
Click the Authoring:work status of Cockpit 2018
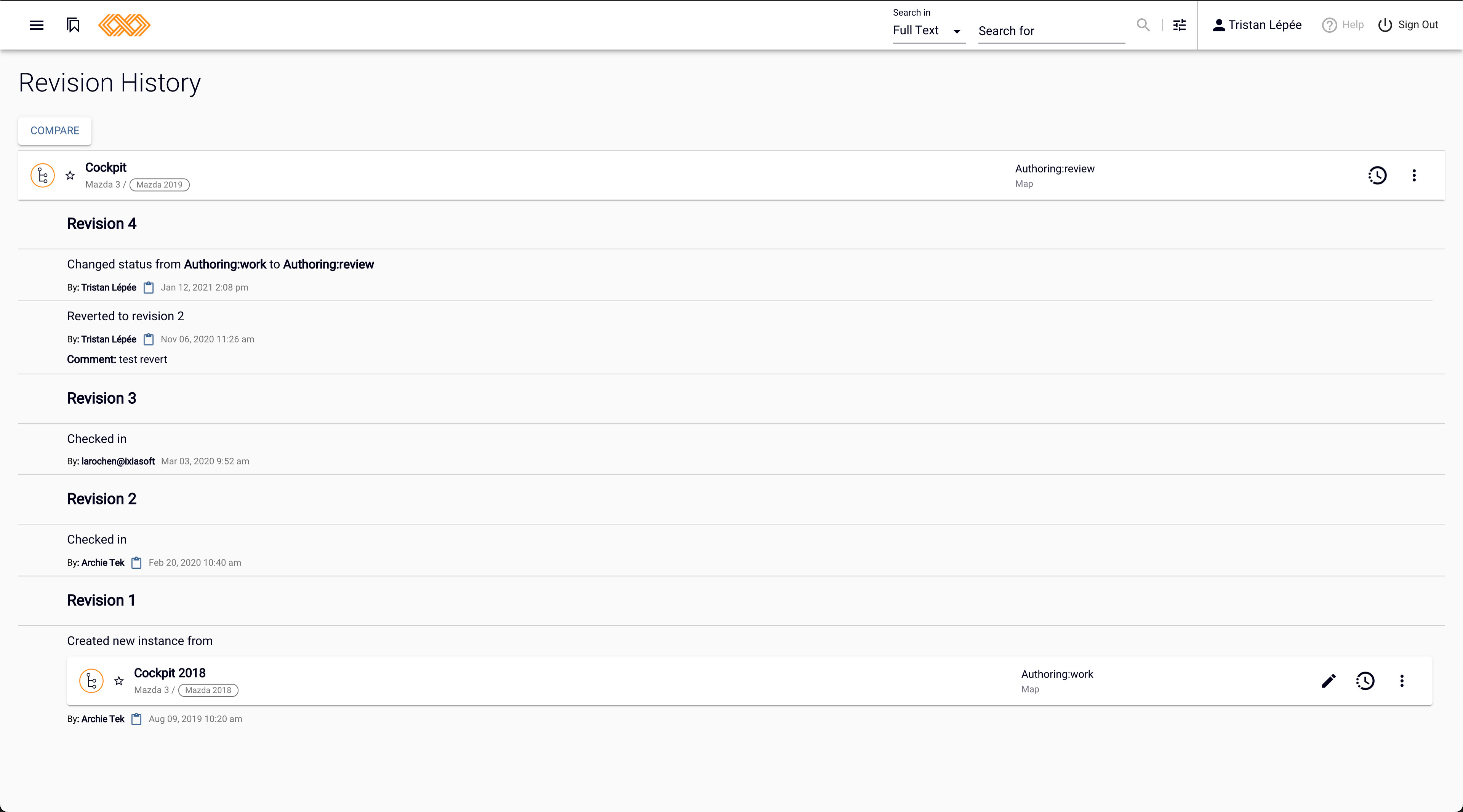coord(1057,674)
